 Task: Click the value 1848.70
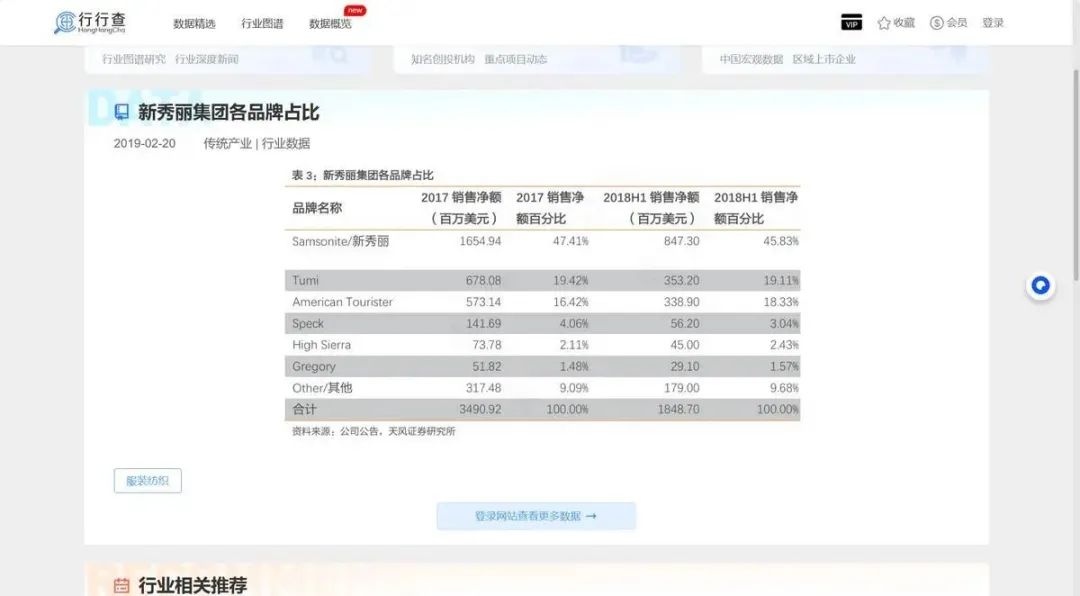678,409
